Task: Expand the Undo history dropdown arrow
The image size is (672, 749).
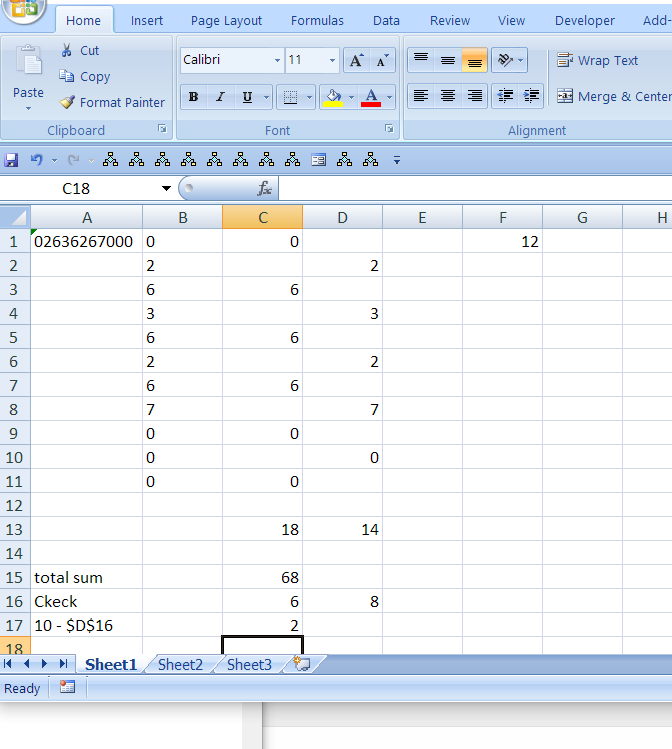Action: point(54,160)
